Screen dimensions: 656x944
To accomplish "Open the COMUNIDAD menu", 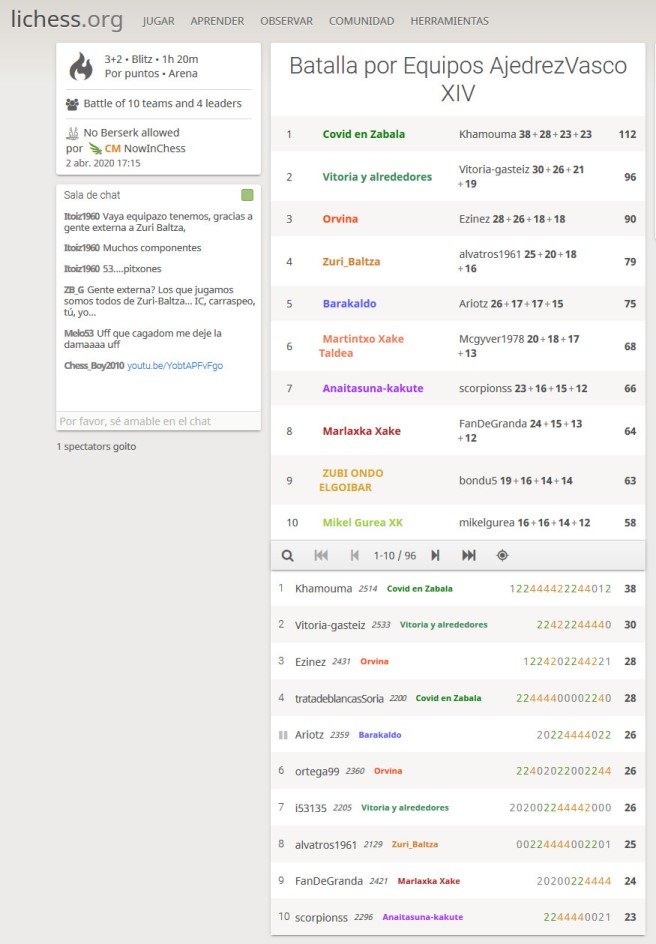I will click(x=361, y=21).
